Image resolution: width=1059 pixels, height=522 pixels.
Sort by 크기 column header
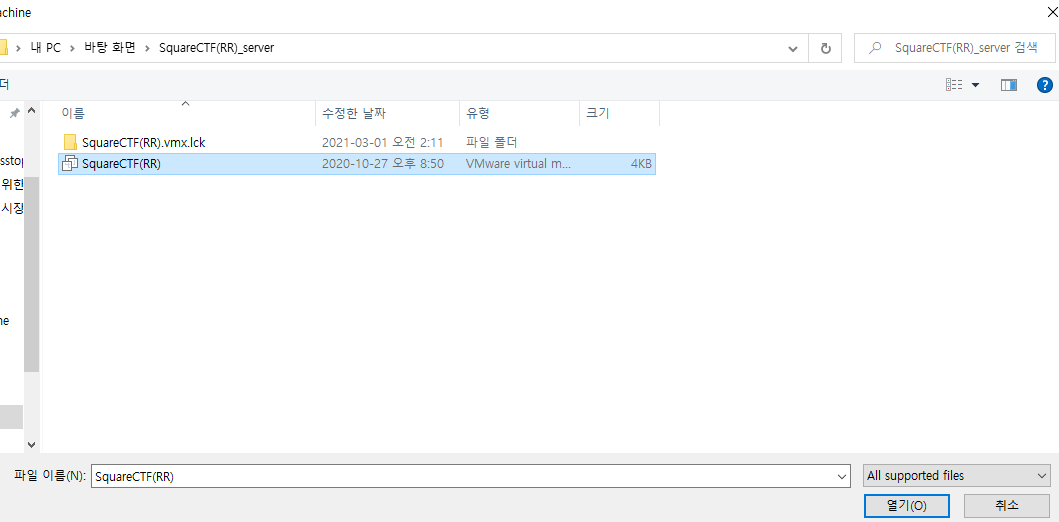598,113
